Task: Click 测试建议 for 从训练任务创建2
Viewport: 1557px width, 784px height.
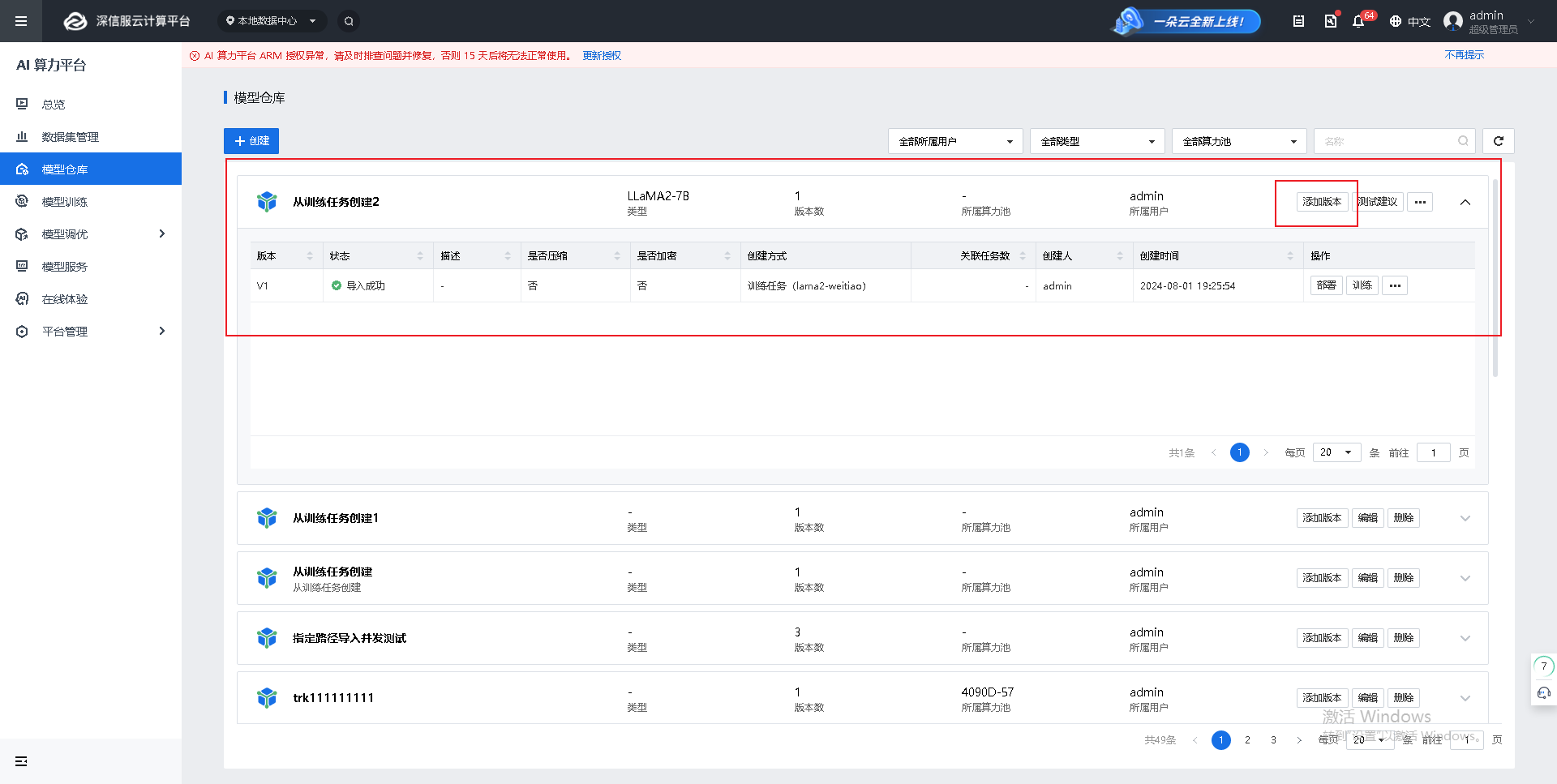Action: [1378, 202]
